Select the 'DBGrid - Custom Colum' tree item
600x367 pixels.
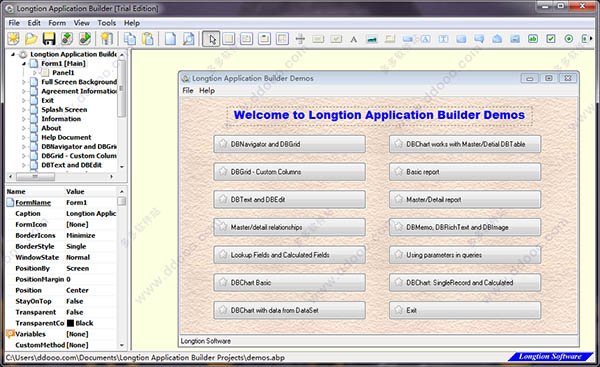[x=79, y=156]
